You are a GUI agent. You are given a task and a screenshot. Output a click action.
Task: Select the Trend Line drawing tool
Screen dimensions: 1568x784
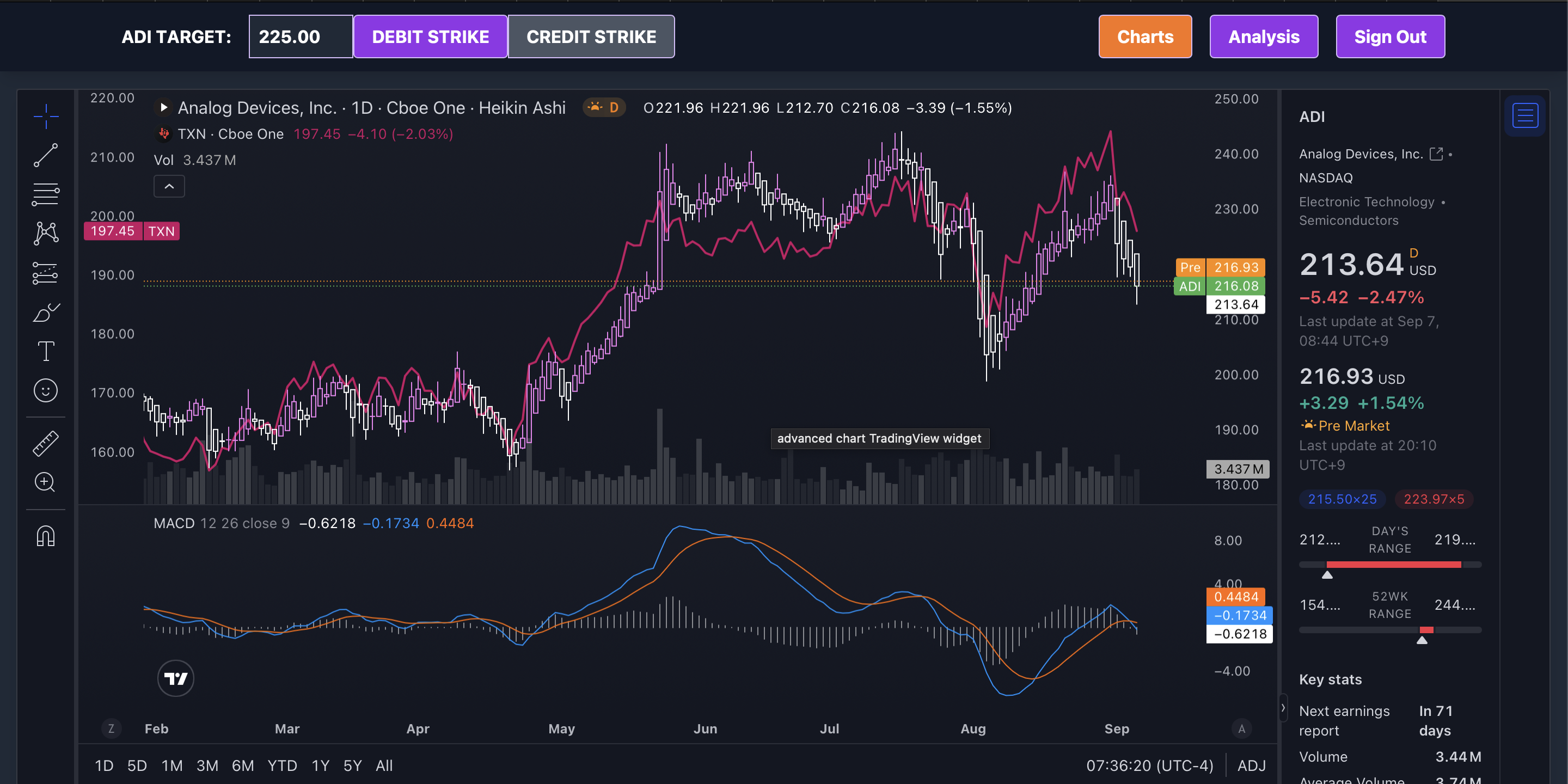click(x=46, y=156)
